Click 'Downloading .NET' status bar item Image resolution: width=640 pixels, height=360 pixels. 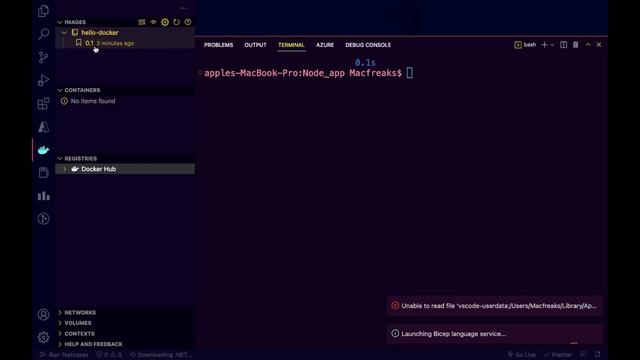tap(160, 355)
